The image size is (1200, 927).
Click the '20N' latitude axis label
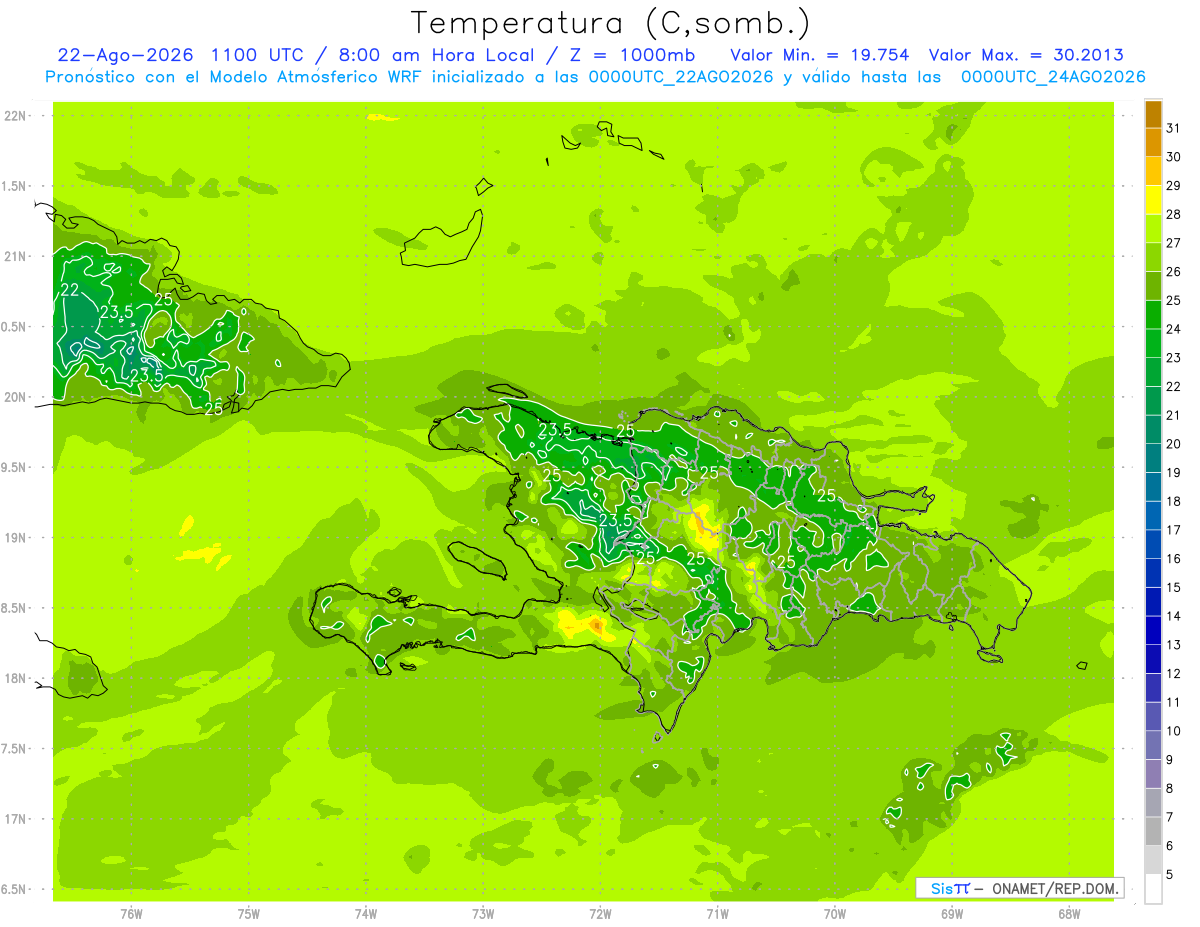[x=15, y=398]
